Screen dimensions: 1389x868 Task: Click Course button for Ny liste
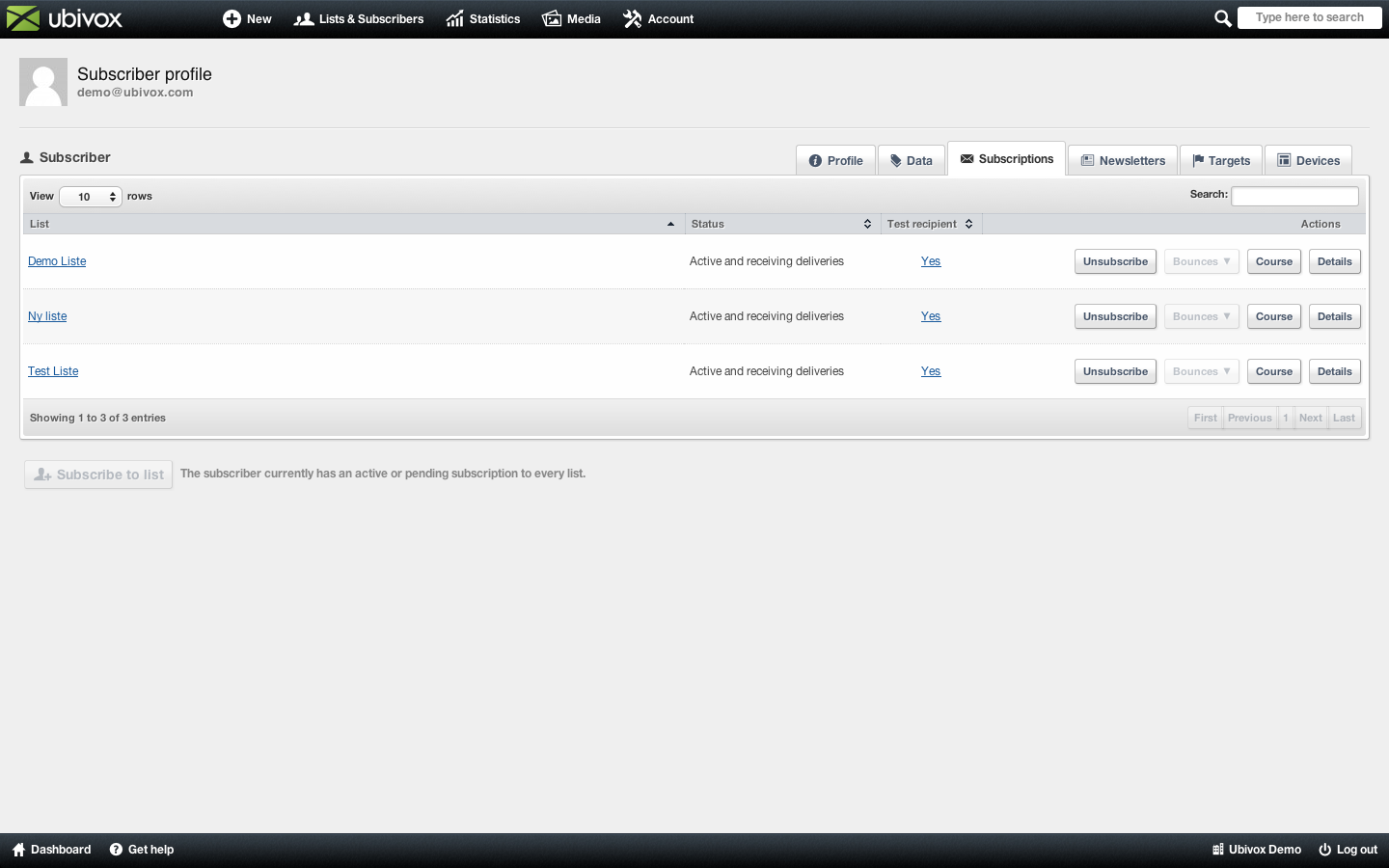click(1273, 316)
